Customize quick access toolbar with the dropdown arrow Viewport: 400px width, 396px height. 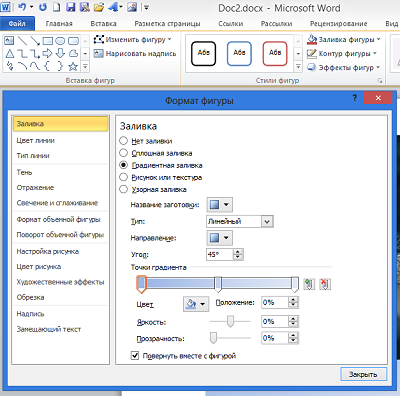click(x=146, y=7)
